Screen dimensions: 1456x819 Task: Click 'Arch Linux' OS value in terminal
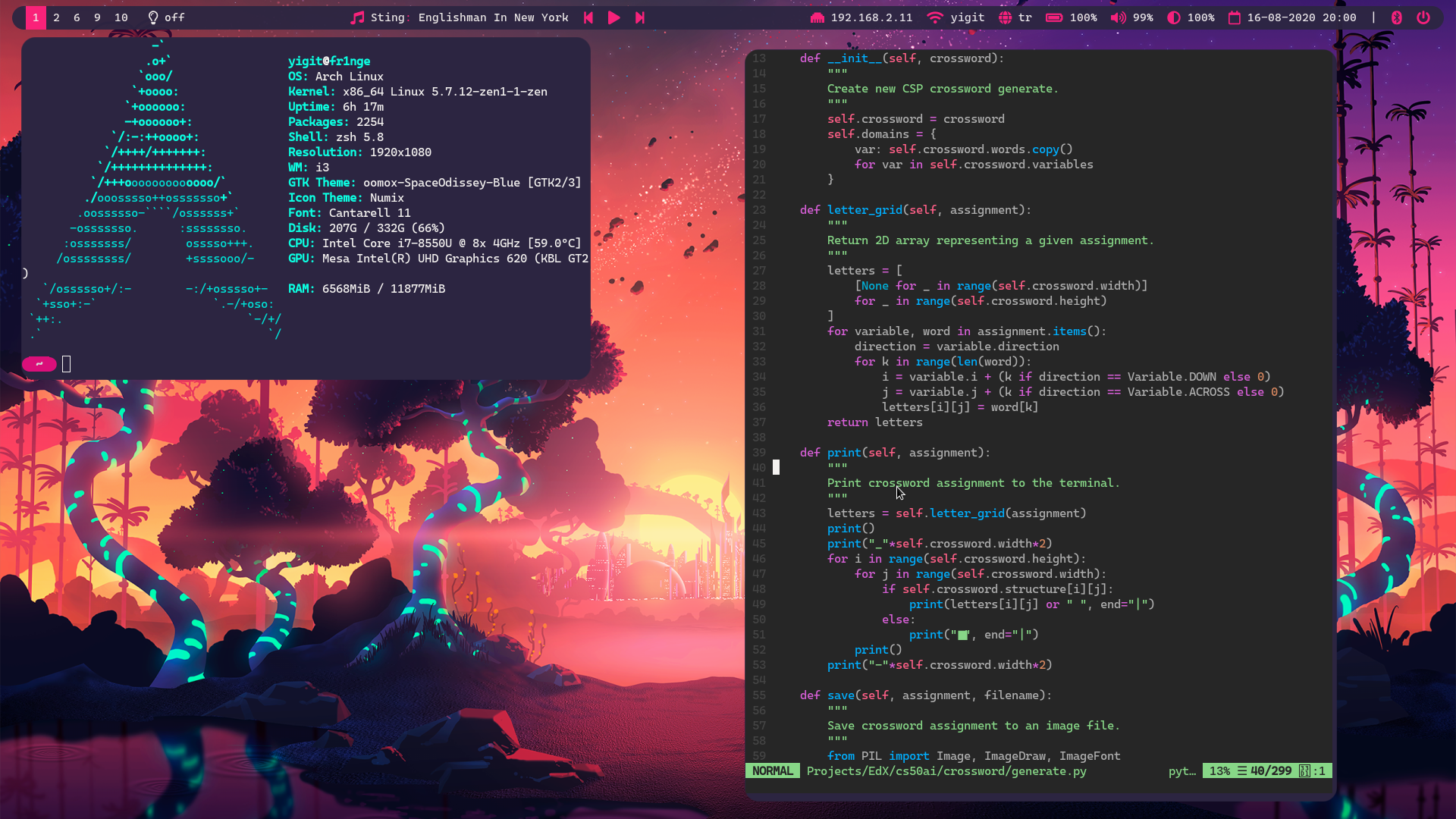tap(349, 76)
